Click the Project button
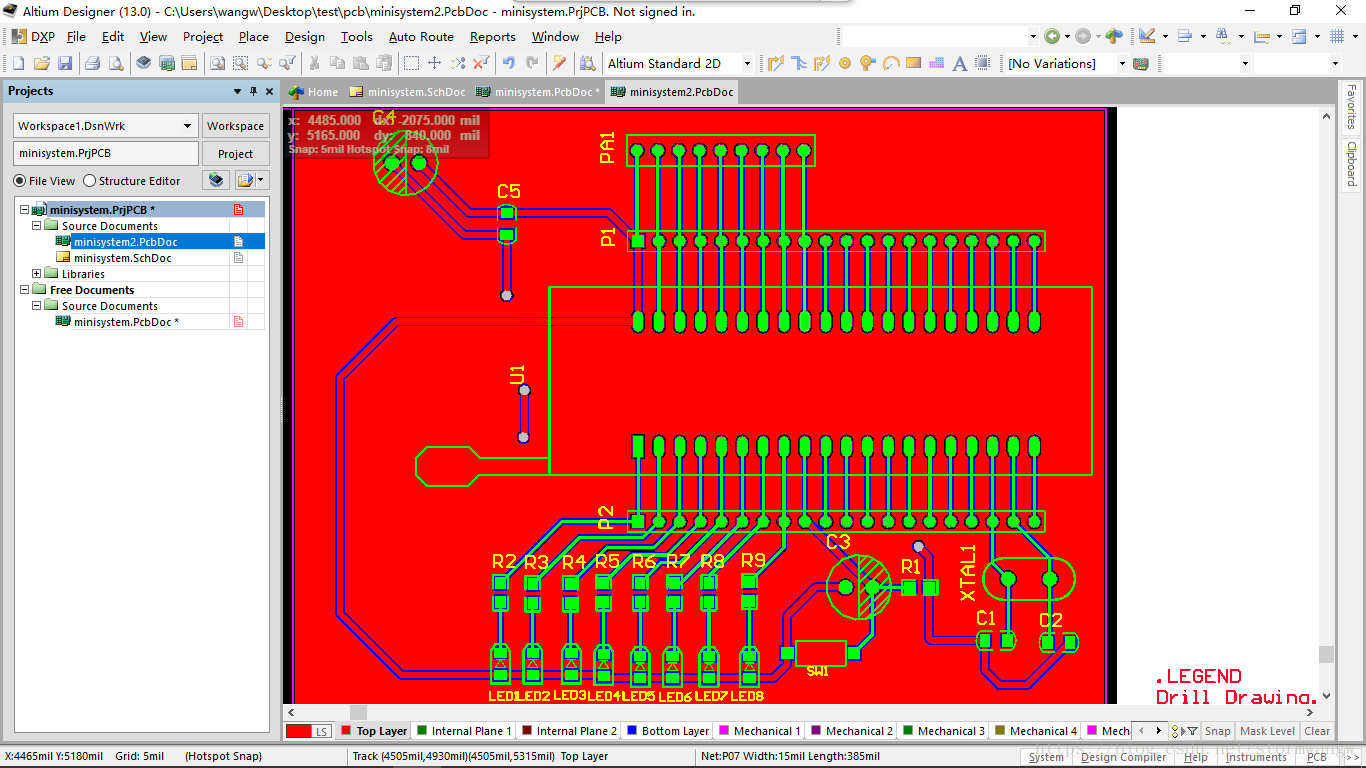 pos(235,154)
